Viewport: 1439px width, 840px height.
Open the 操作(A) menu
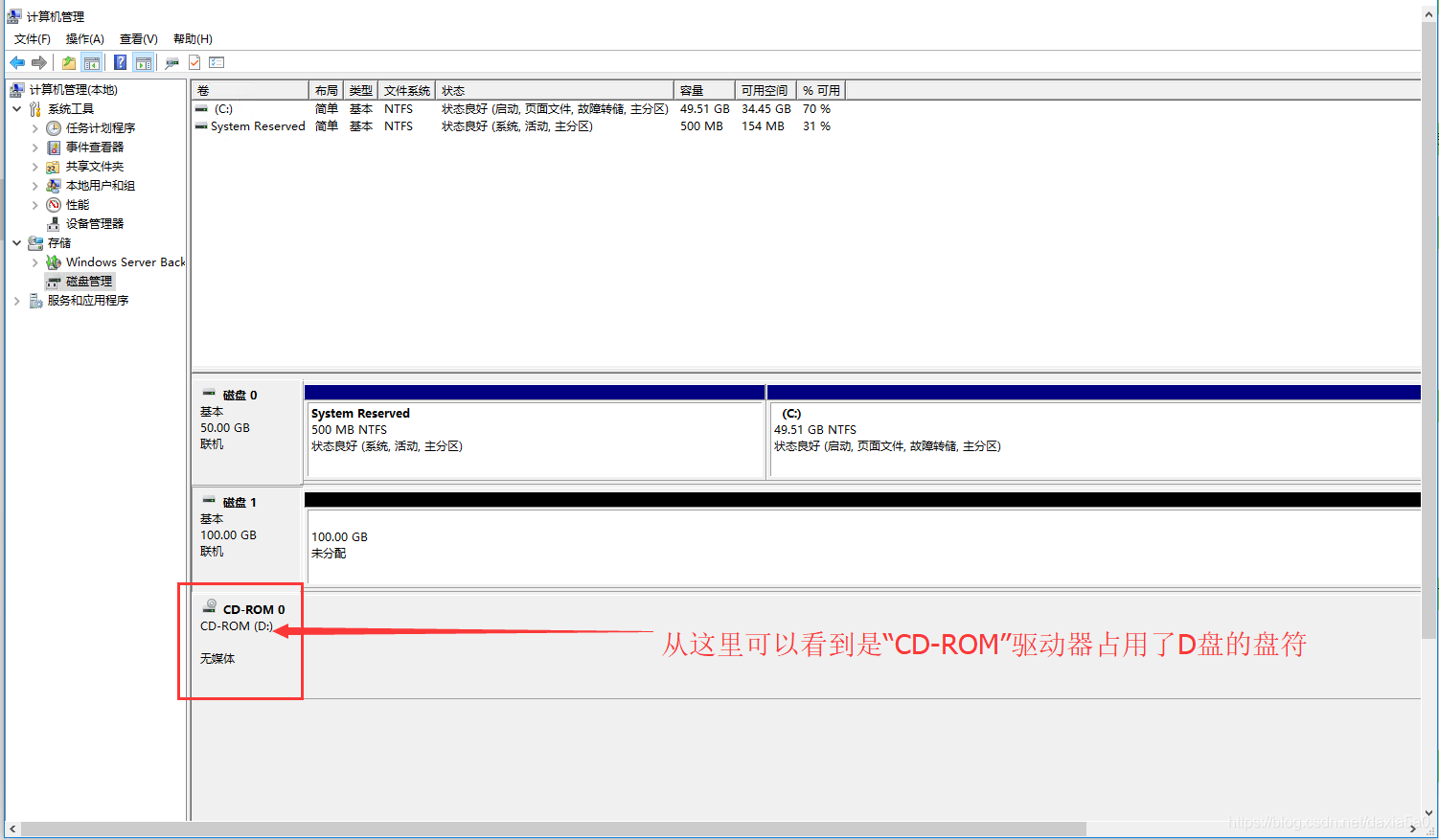(x=84, y=38)
